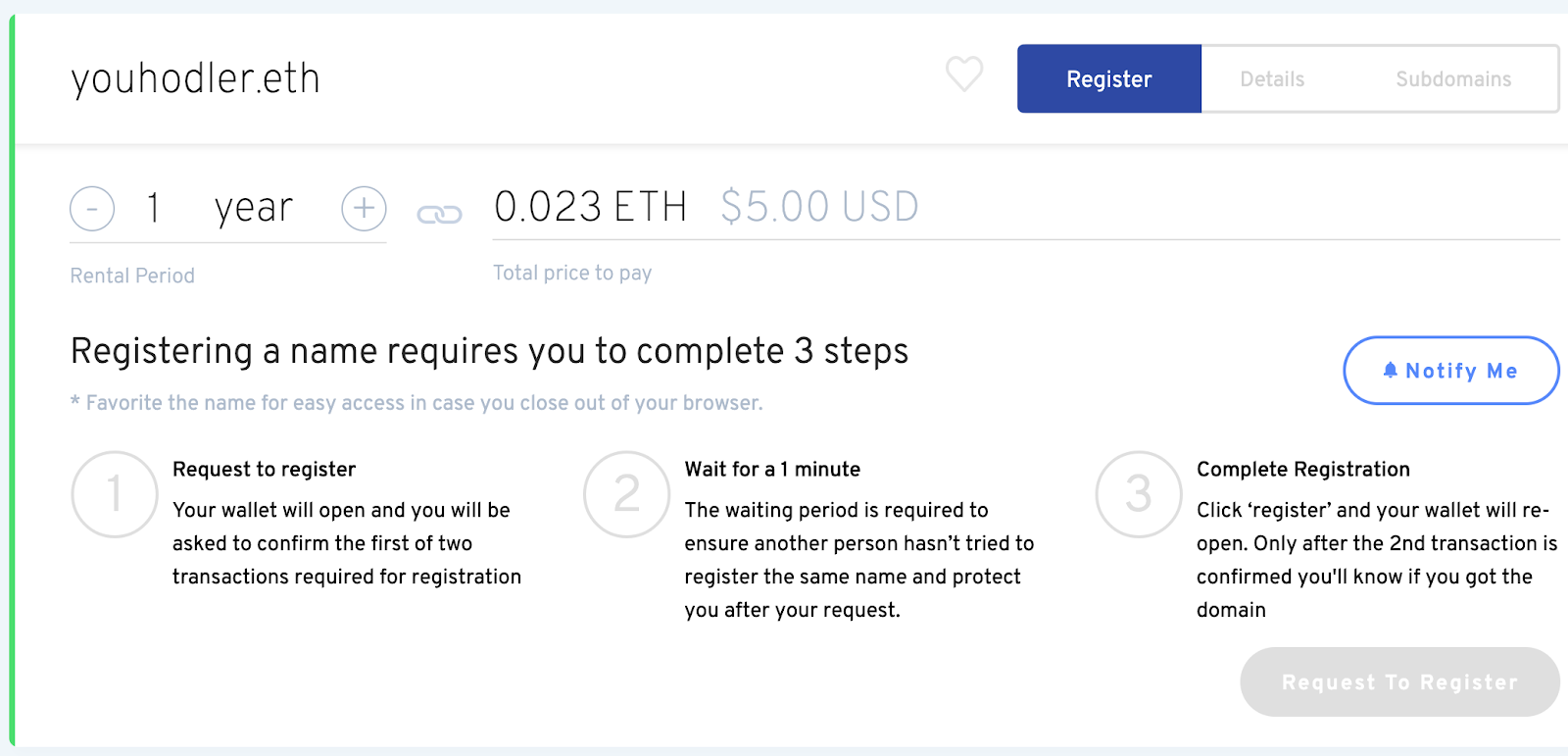Select the step 3 circle icon
Screen dimensions: 1568x756
1139,494
